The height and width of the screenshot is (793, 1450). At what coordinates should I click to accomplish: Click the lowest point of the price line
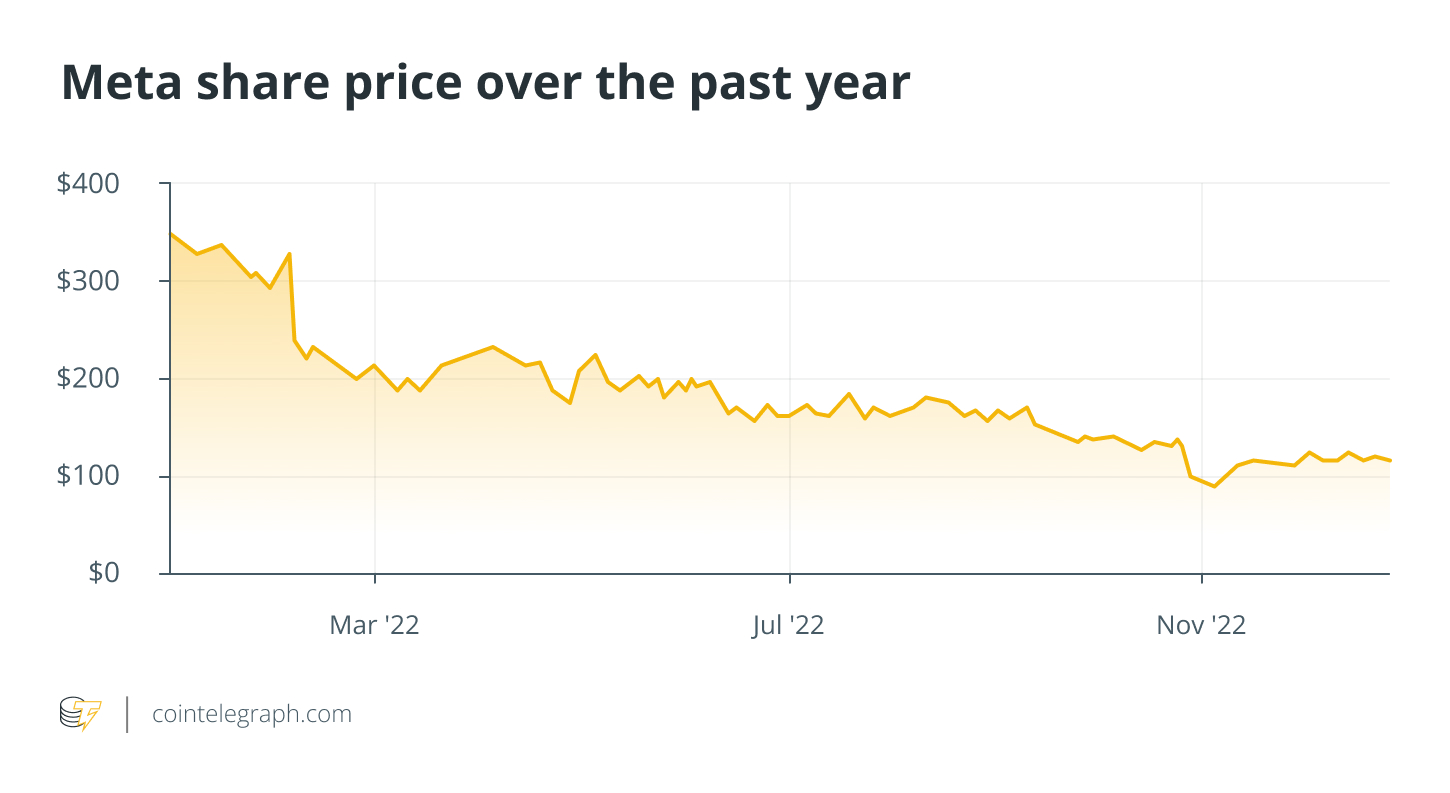click(1214, 486)
